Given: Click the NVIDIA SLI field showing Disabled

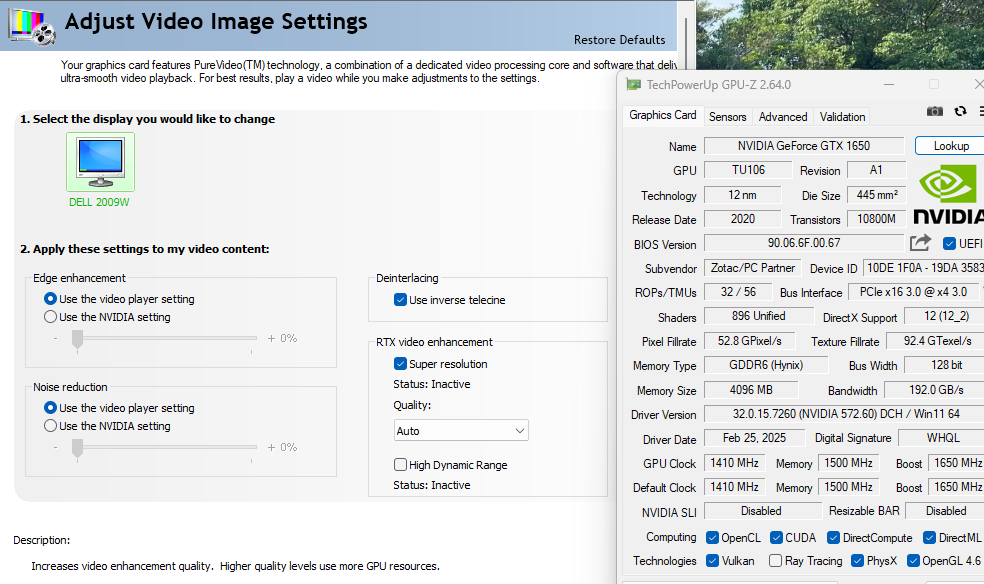Looking at the screenshot, I should (762, 511).
